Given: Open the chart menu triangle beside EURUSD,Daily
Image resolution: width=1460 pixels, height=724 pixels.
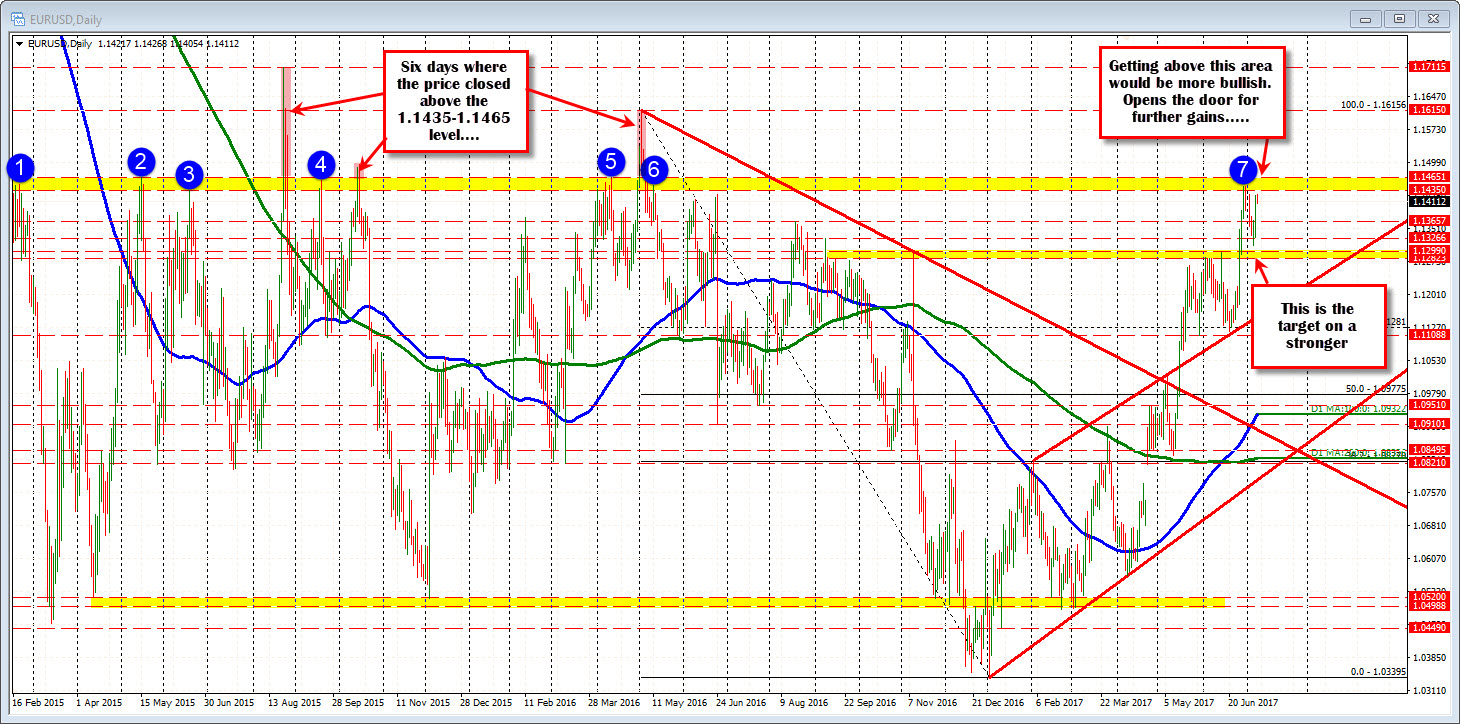Looking at the screenshot, I should pyautogui.click(x=20, y=43).
